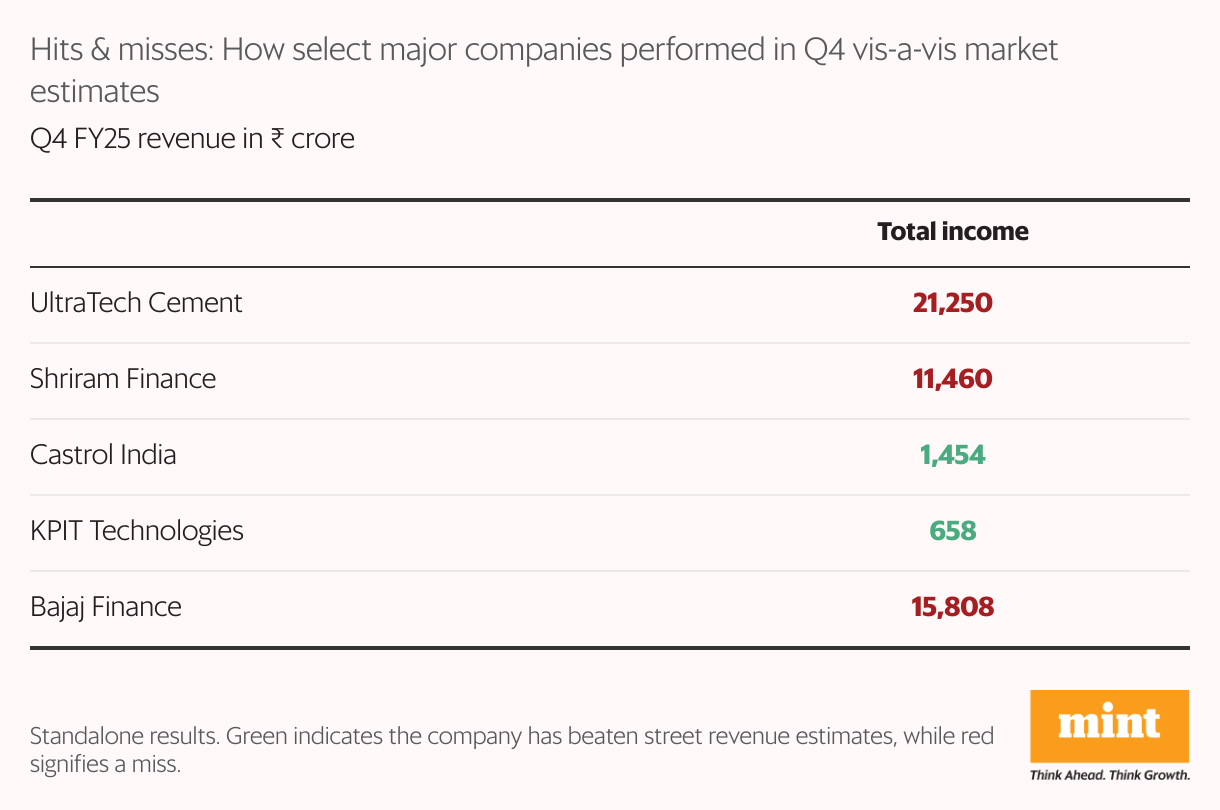Click the Q4 FY25 revenue subtitle

[192, 138]
